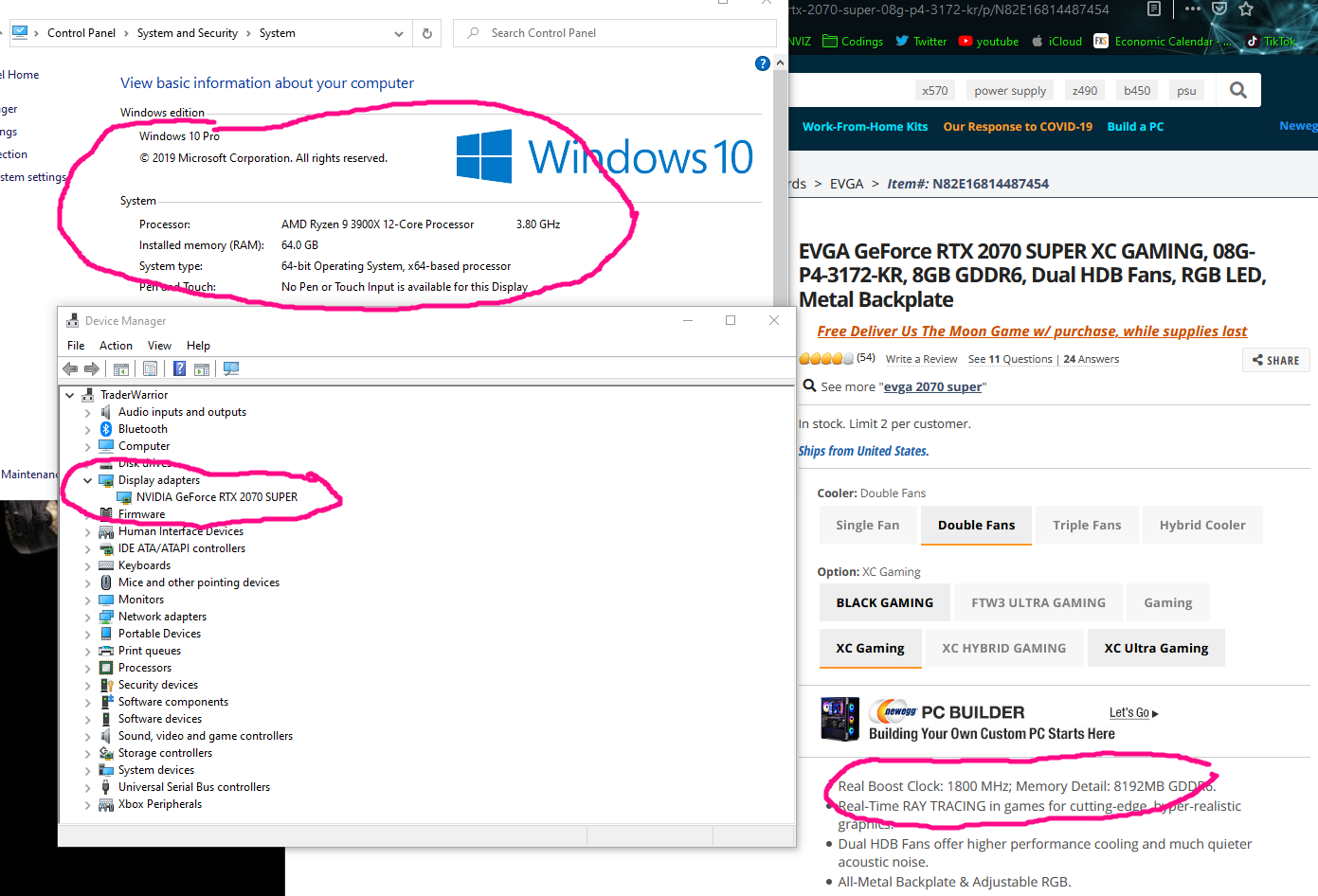The image size is (1318, 896).
Task: Focus the Search Control Panel field
Action: point(615,33)
